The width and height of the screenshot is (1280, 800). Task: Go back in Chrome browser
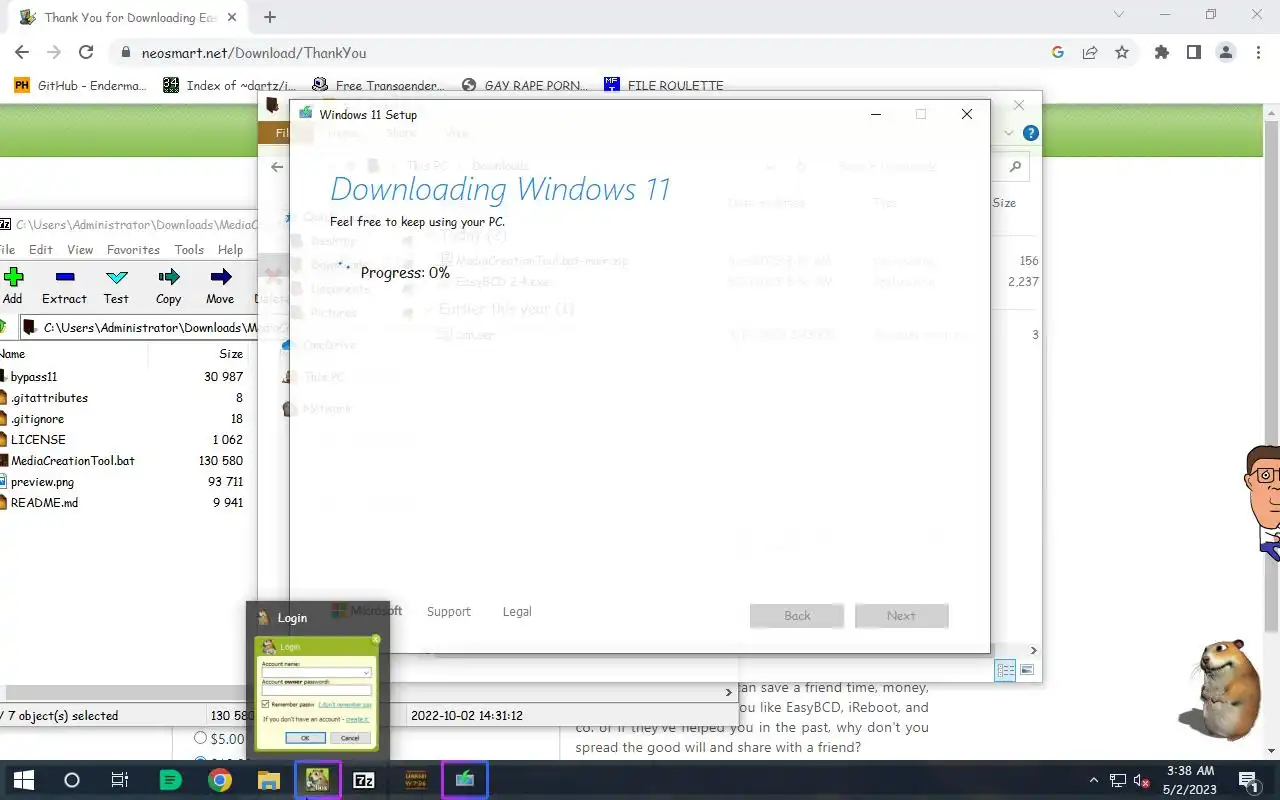point(22,53)
